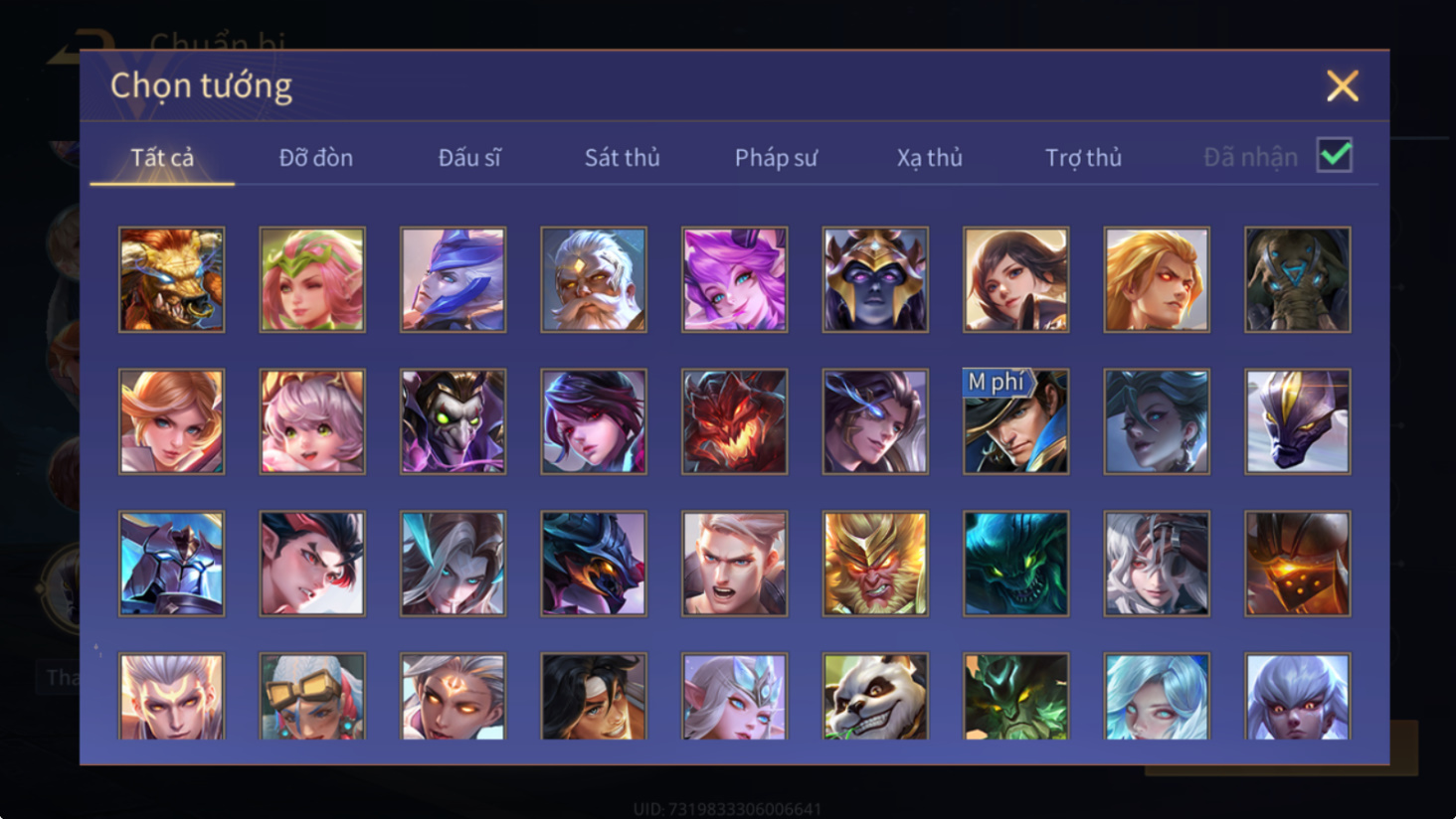Pick the elephant-masked hero portrait

pyautogui.click(x=1297, y=279)
